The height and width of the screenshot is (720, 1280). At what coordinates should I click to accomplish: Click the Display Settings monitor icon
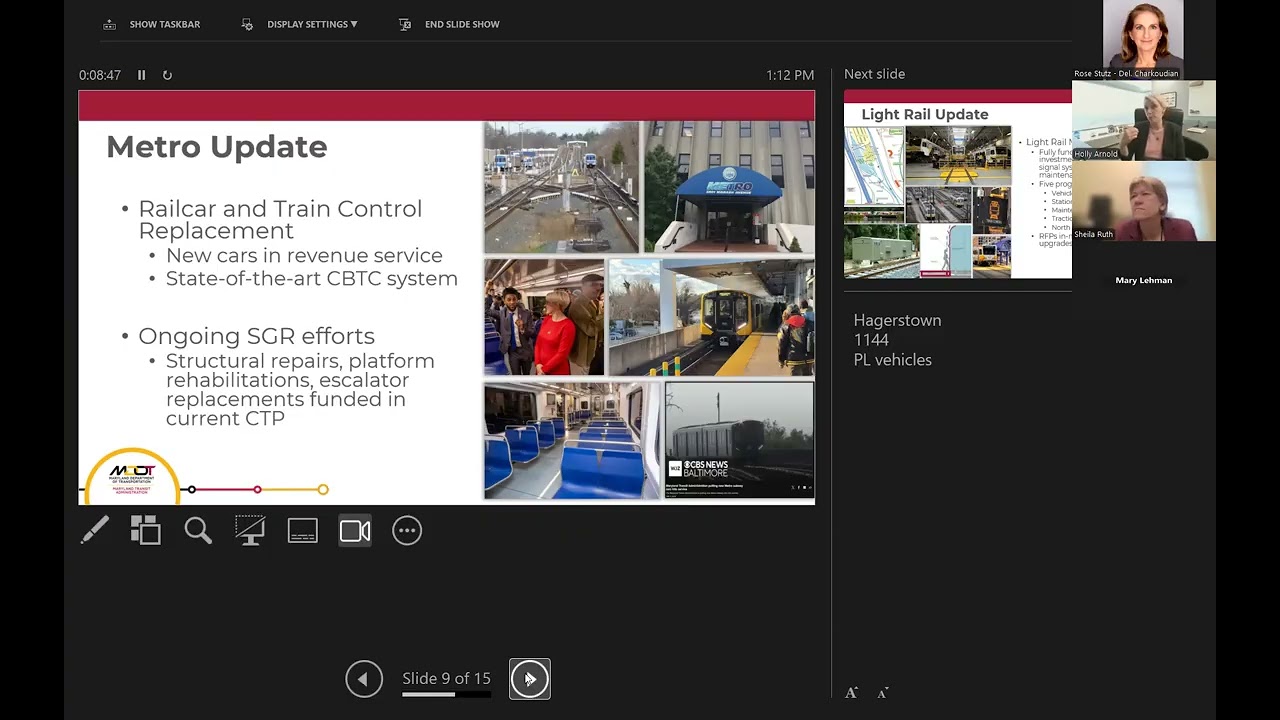(247, 24)
